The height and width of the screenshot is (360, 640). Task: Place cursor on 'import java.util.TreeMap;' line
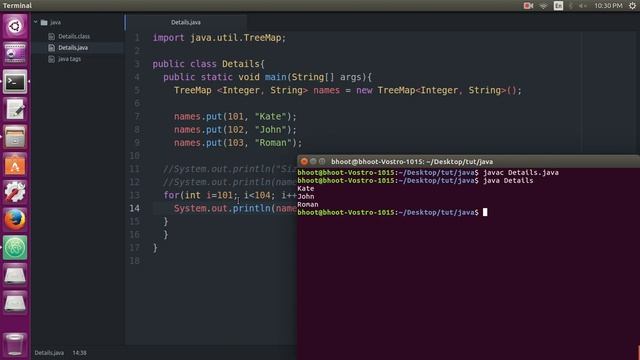coord(219,38)
